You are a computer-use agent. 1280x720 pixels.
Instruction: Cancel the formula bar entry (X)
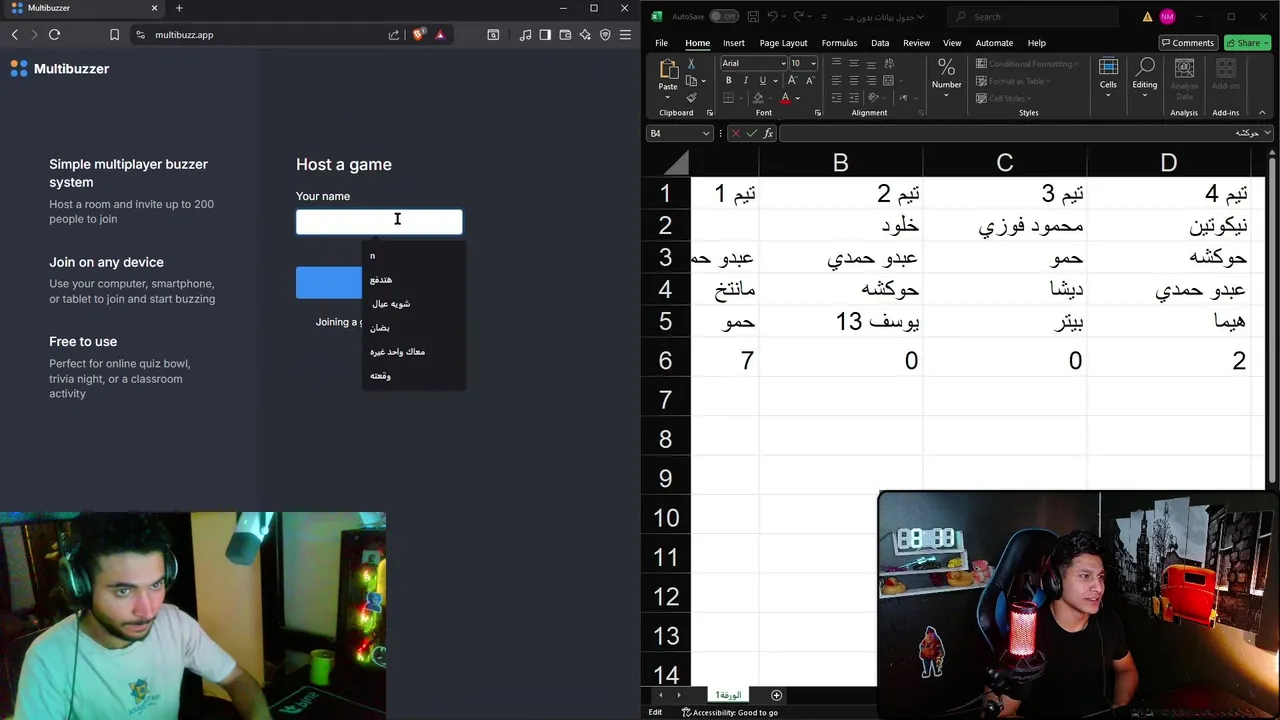click(x=736, y=133)
